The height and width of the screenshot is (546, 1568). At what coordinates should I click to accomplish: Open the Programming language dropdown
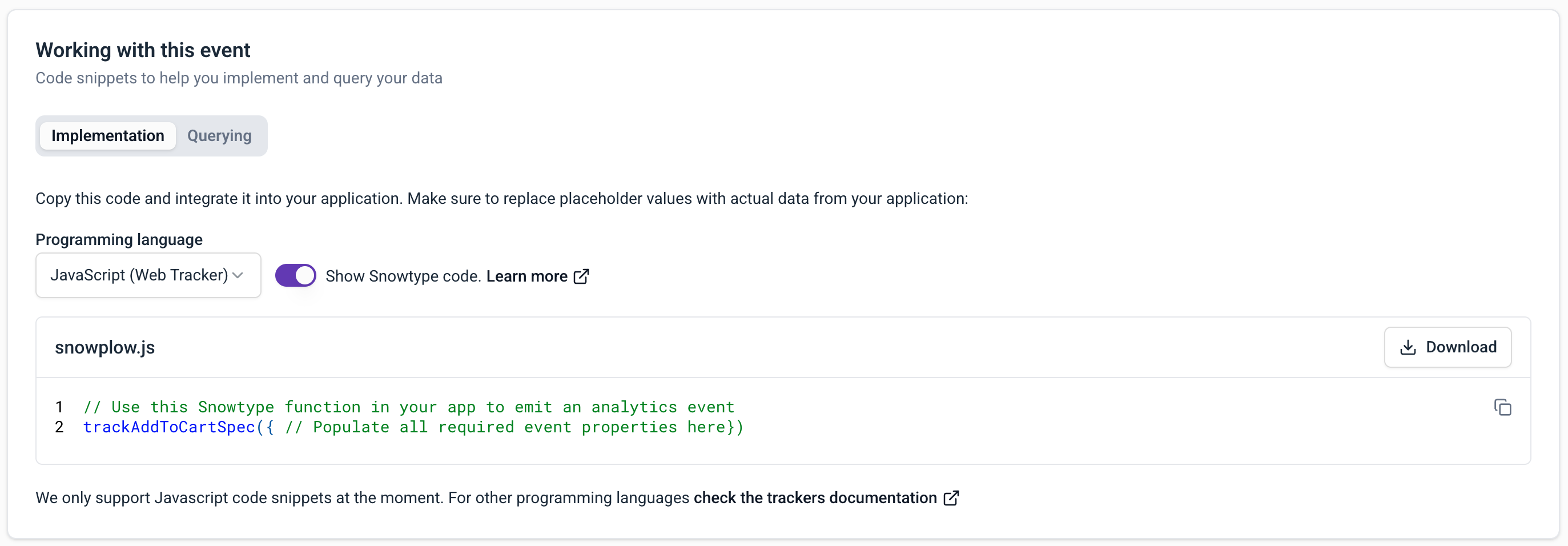click(x=148, y=276)
